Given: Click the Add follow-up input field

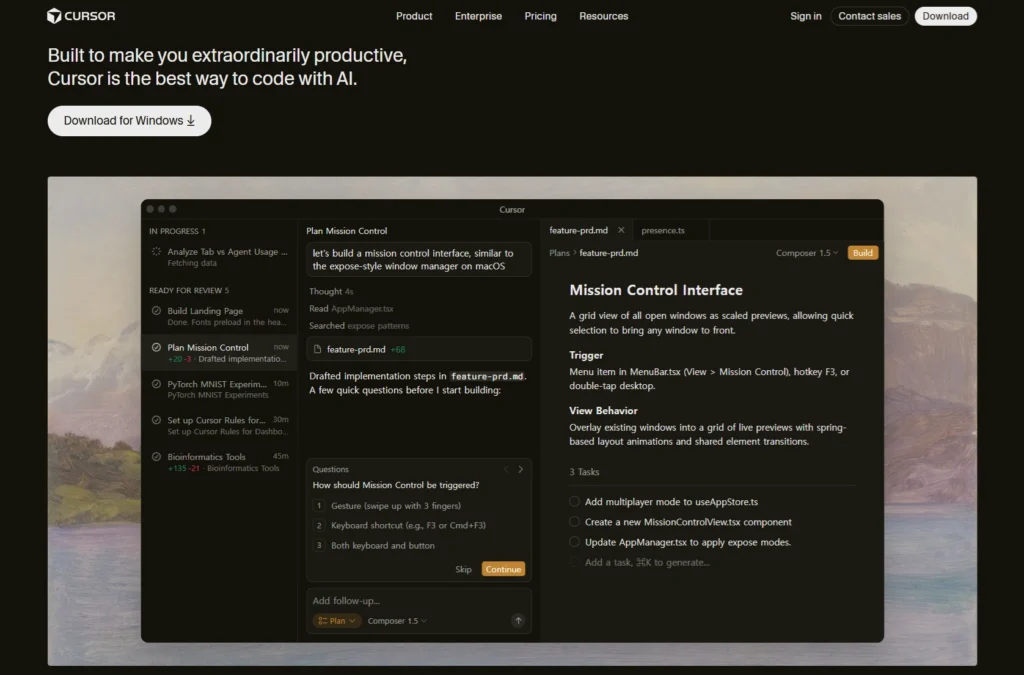Looking at the screenshot, I should click(x=419, y=601).
